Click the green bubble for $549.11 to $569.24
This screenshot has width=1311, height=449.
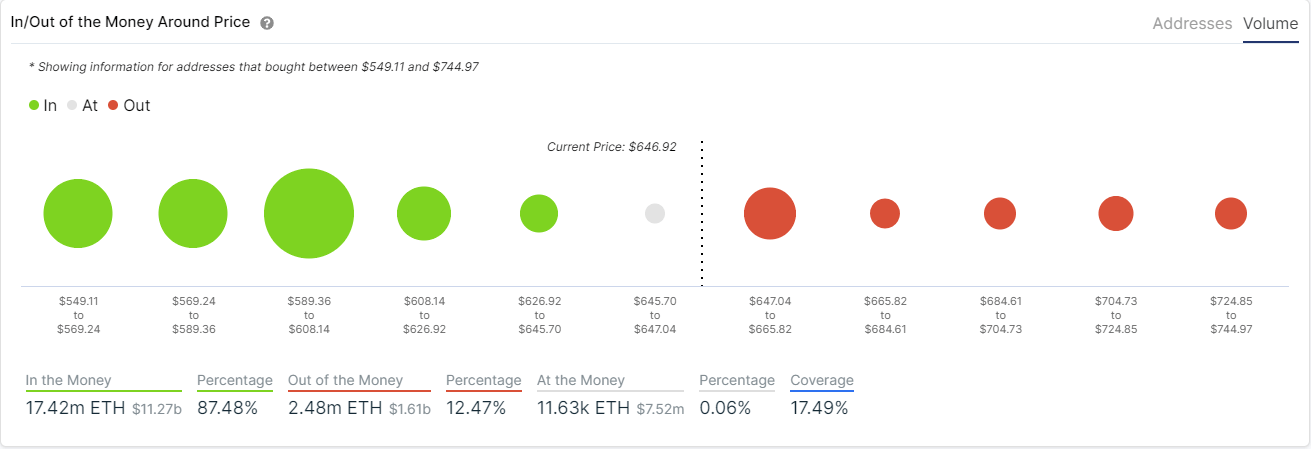pyautogui.click(x=78, y=213)
